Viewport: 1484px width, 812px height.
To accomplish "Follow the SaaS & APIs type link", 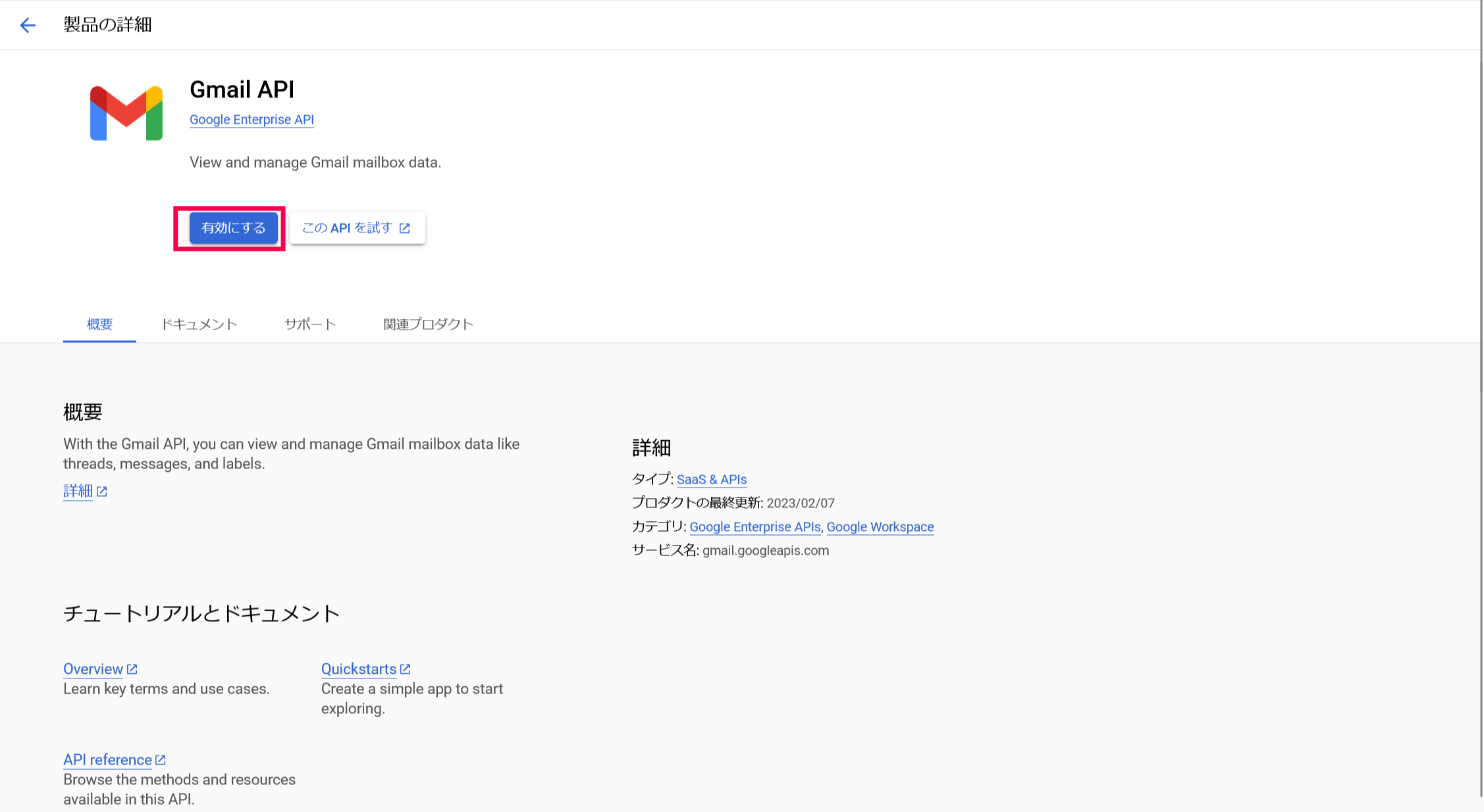I will [711, 480].
